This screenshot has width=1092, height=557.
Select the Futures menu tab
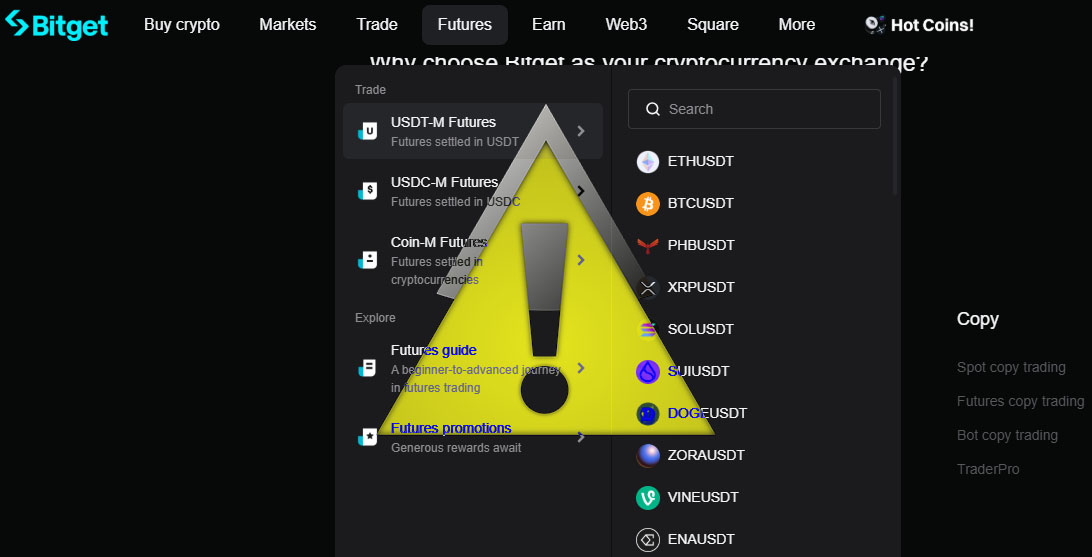click(x=465, y=25)
